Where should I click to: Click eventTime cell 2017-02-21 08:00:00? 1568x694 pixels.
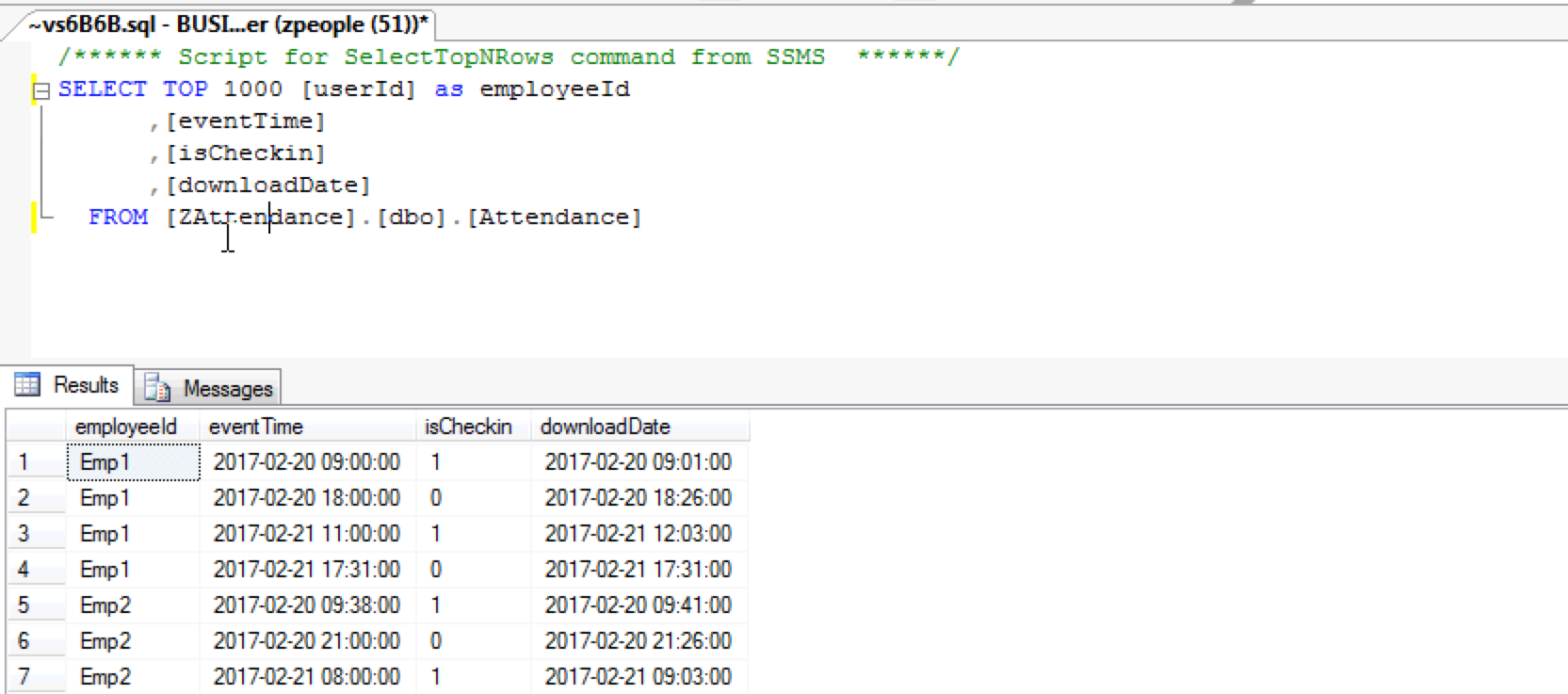tap(308, 677)
